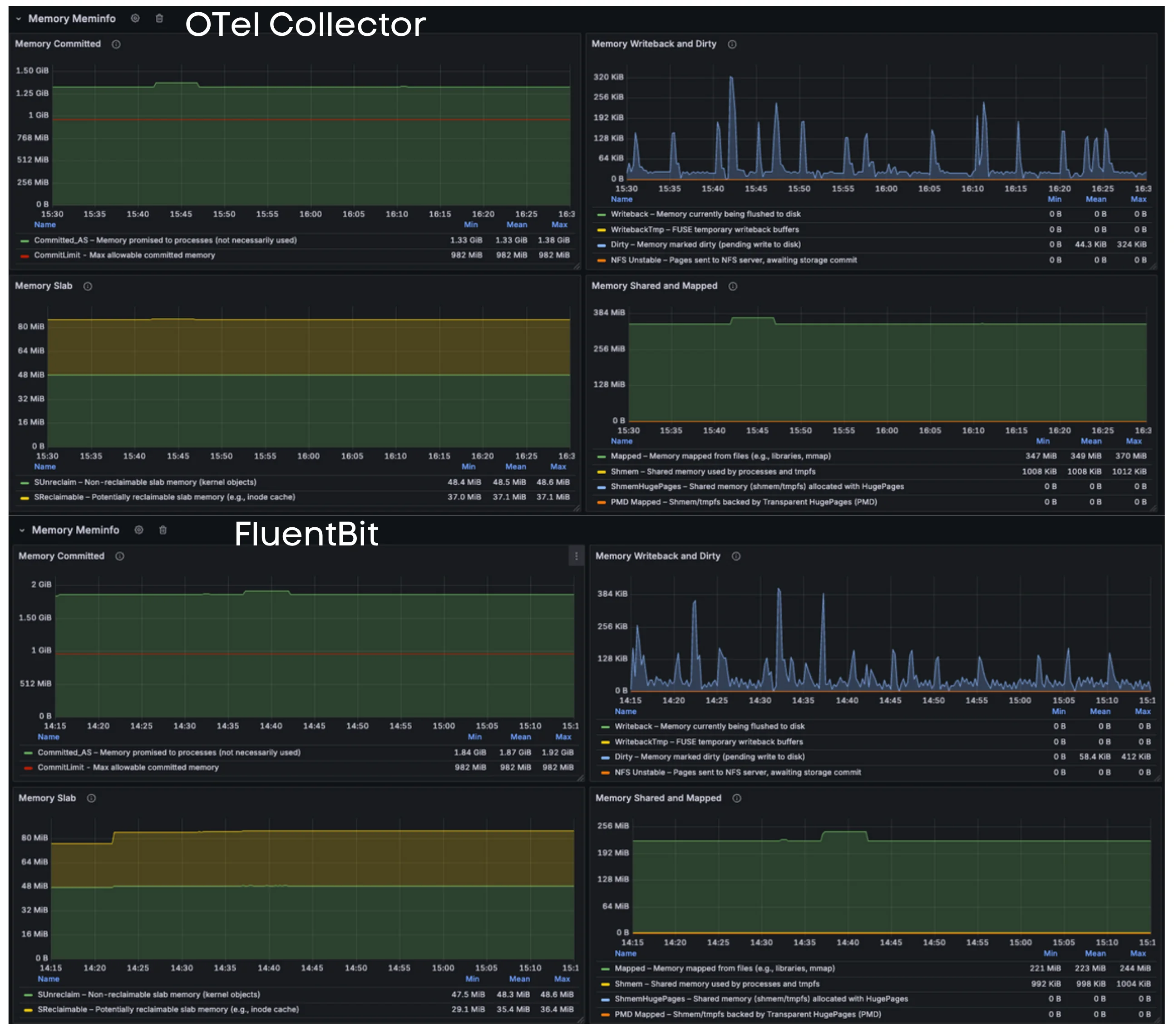Click info icon beside FluentBit Memory Shared and Mapped
Image resolution: width=1174 pixels, height=1036 pixels.
point(736,798)
